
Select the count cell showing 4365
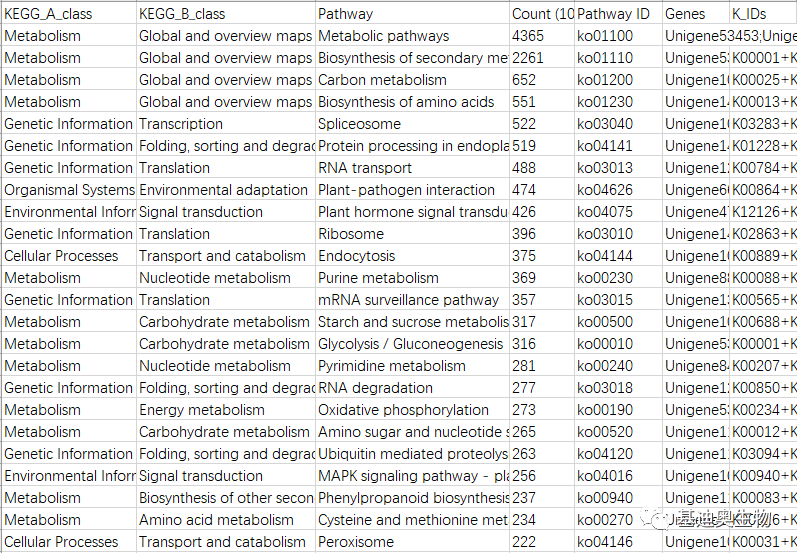click(x=542, y=36)
